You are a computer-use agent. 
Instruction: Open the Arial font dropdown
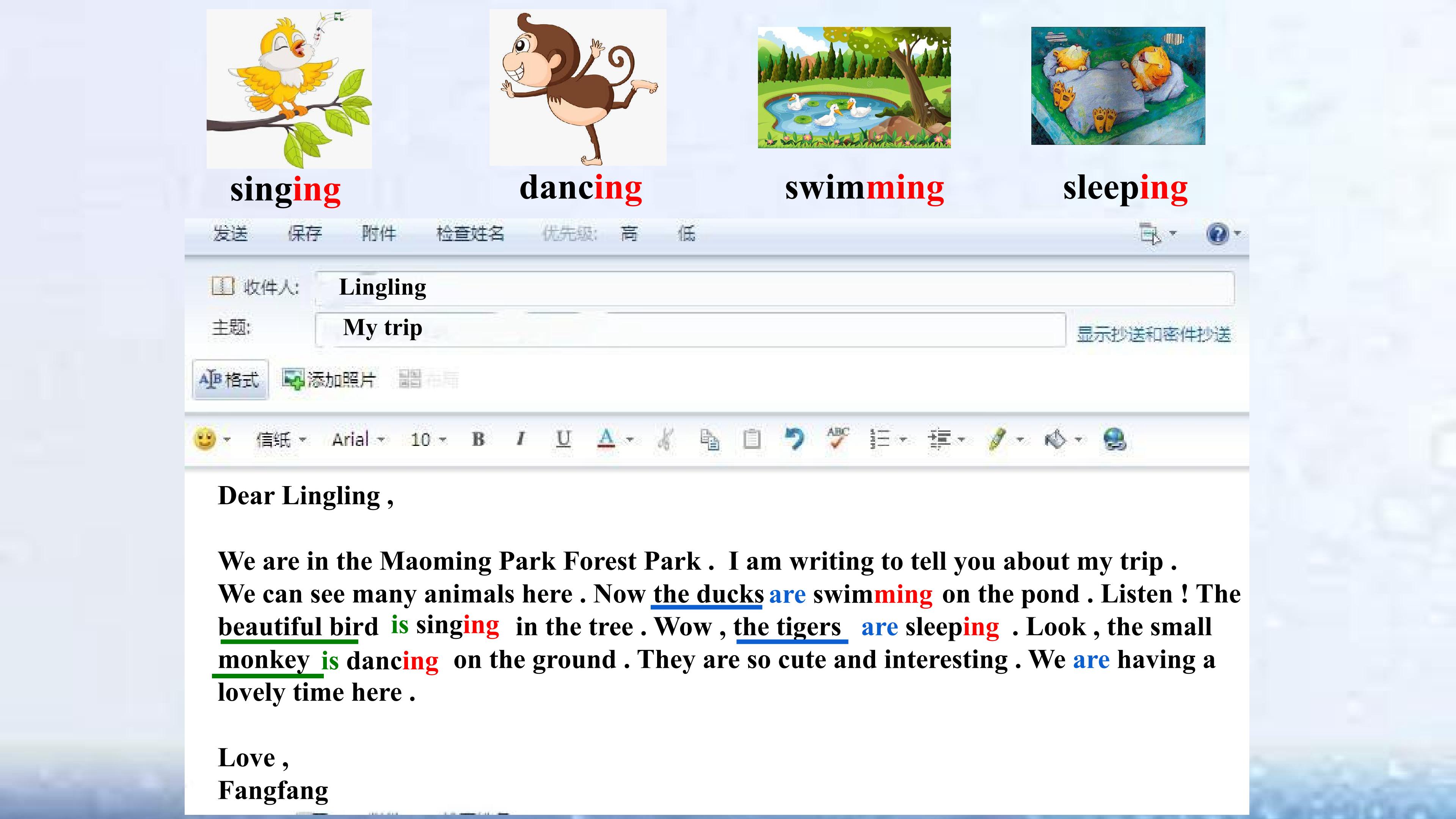click(358, 439)
